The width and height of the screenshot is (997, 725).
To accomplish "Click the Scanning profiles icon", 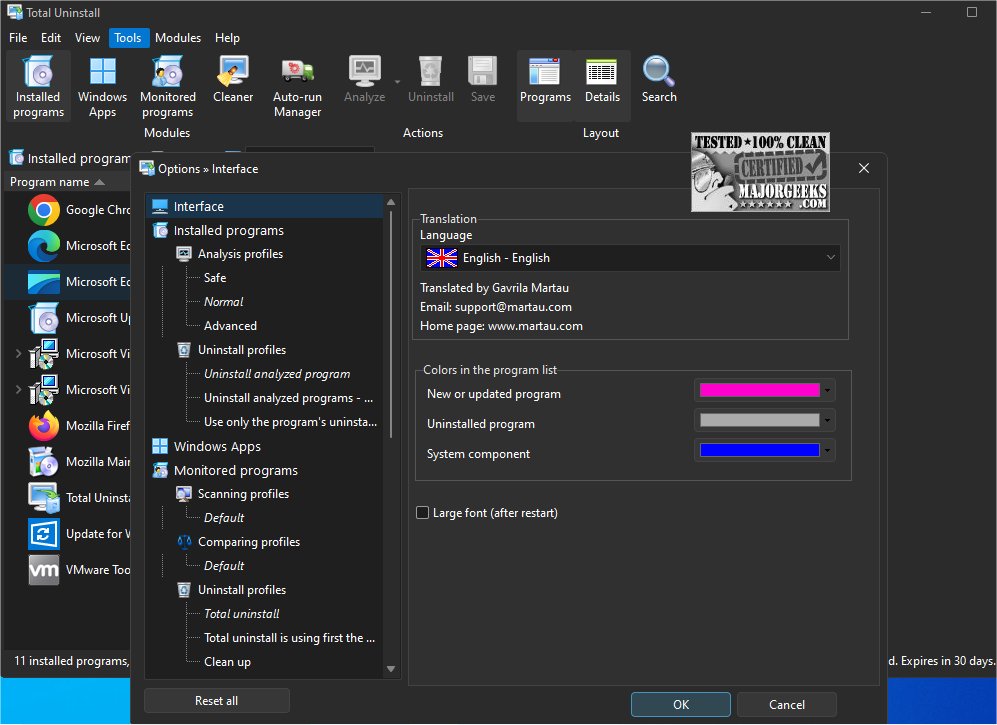I will pyautogui.click(x=184, y=494).
